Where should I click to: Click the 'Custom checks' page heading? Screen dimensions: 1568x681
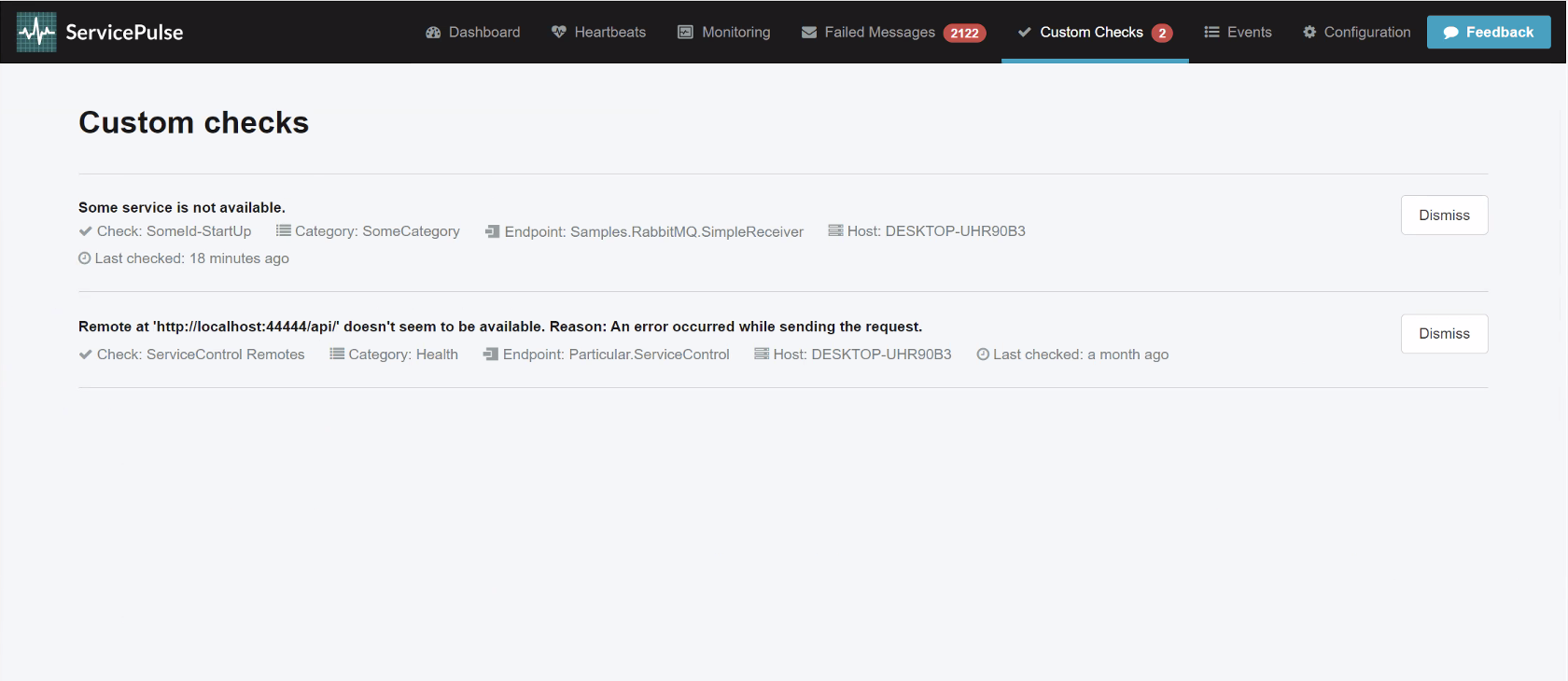193,122
